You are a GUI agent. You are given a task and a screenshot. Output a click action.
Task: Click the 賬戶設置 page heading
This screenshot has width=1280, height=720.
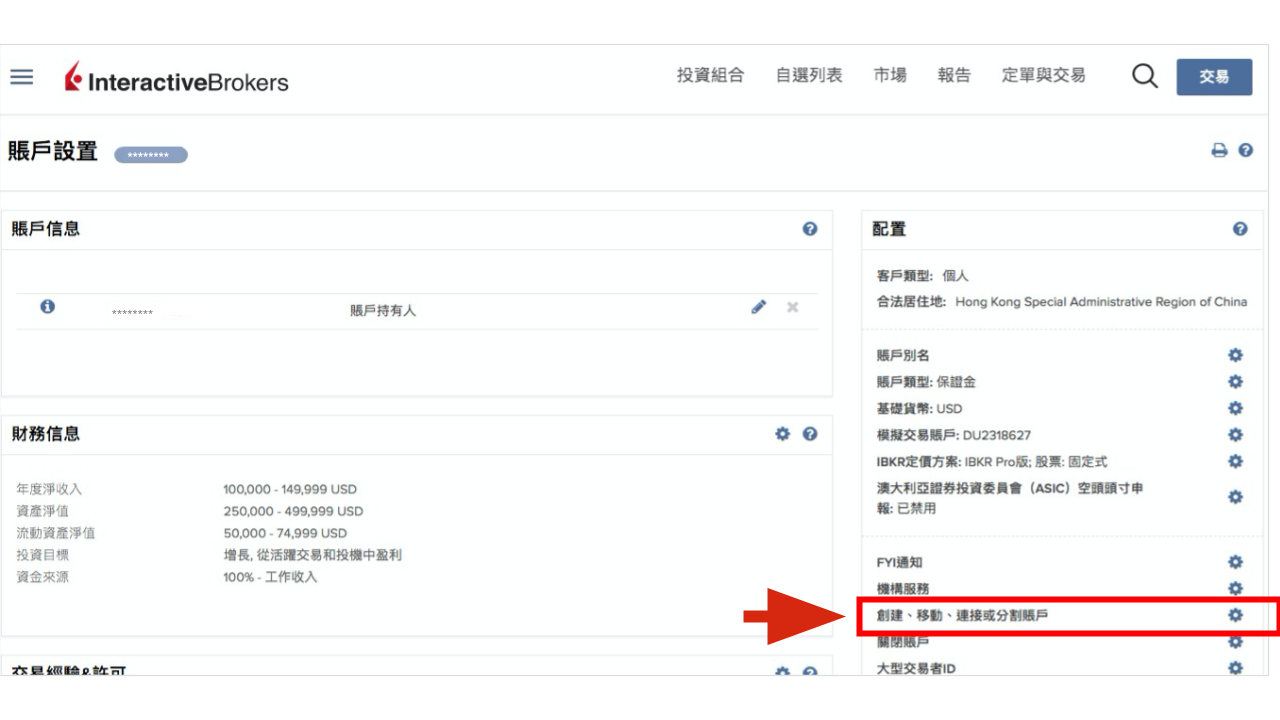(53, 151)
